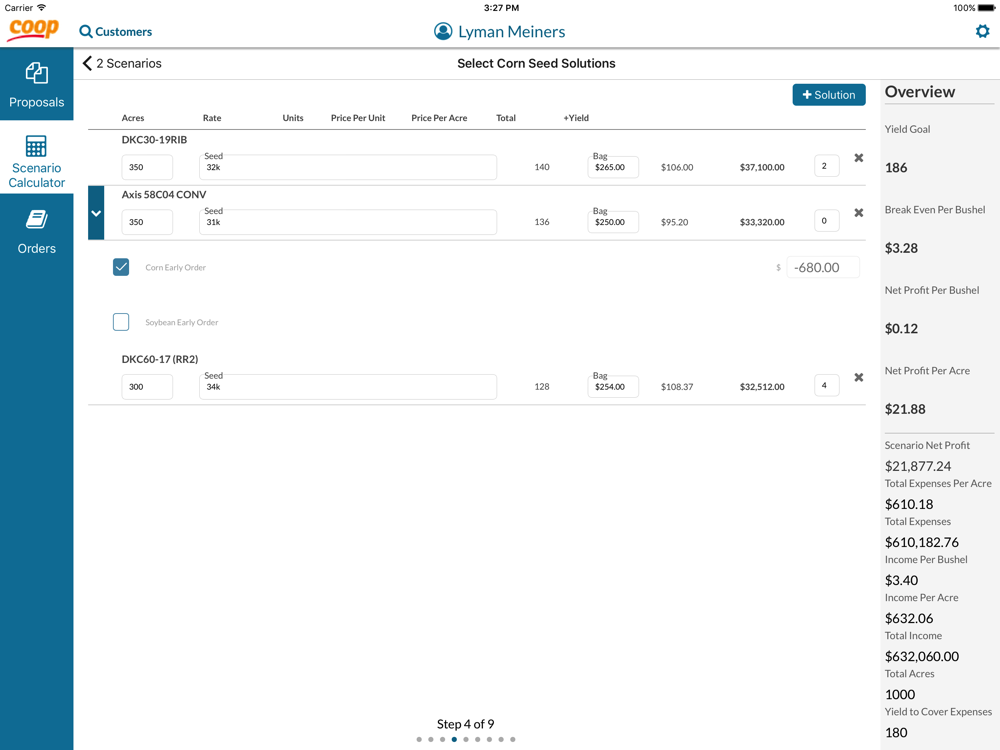Click the $37,100.00 total value
Screen dimensions: 1000x750
coord(762,167)
